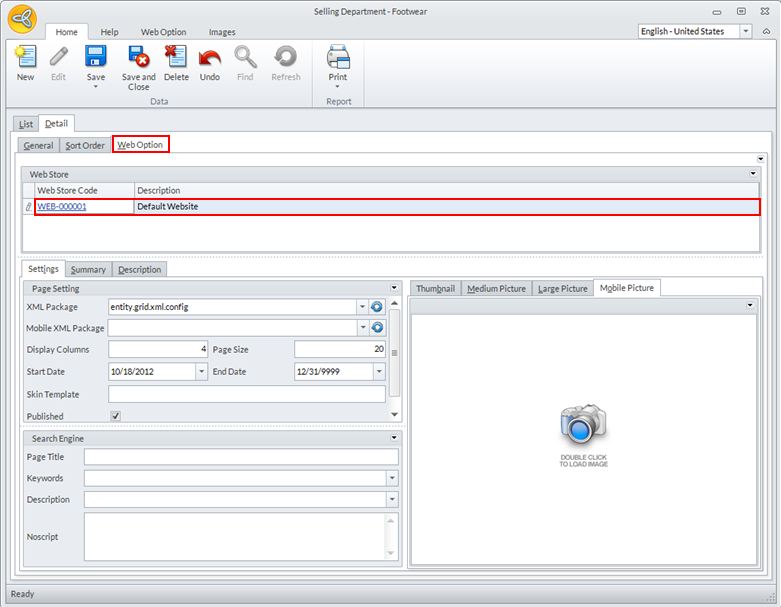The width and height of the screenshot is (781, 607).
Task: Open the language dropdown English - United States
Action: point(746,32)
